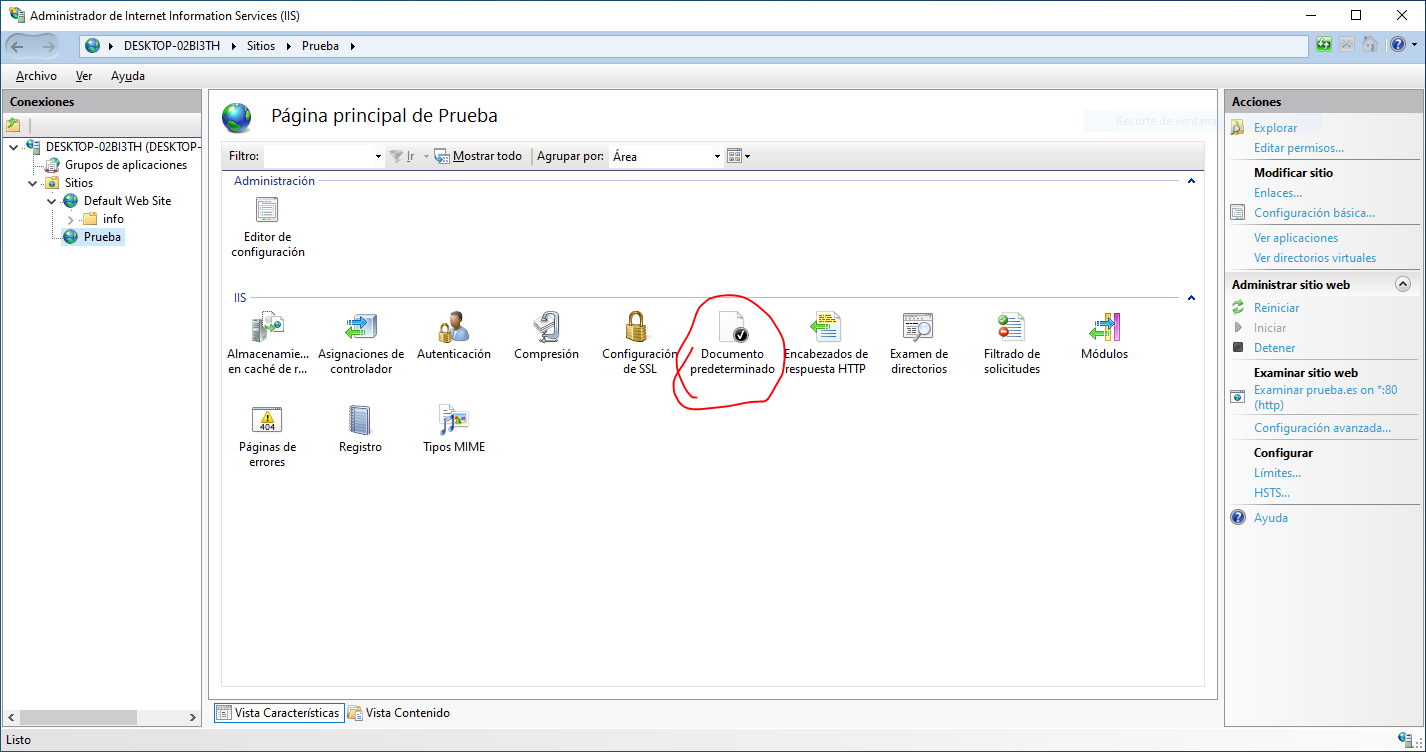Click Ver aplicaciones link
The width and height of the screenshot is (1426, 752).
(1296, 238)
